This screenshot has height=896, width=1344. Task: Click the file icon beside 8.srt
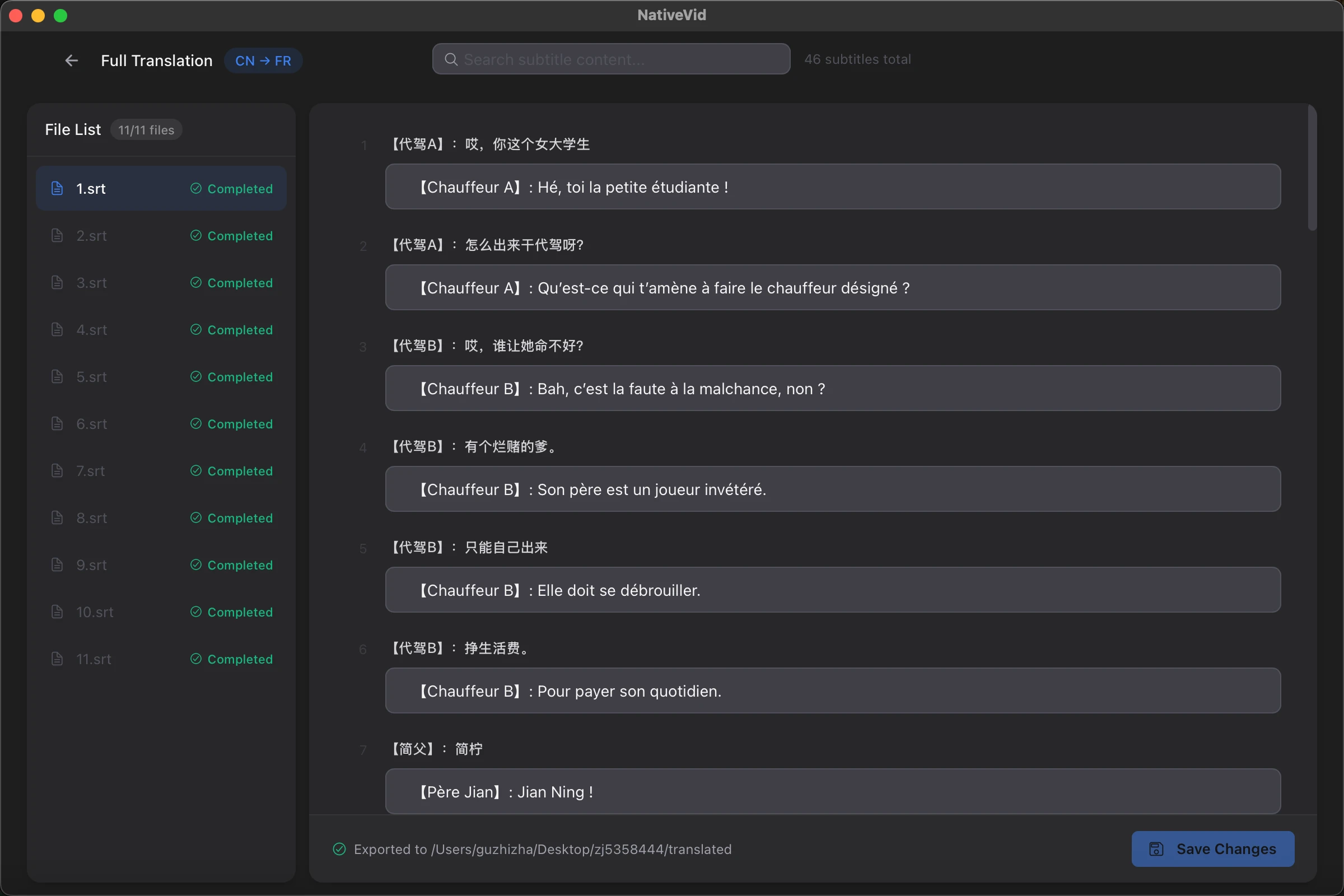[57, 517]
